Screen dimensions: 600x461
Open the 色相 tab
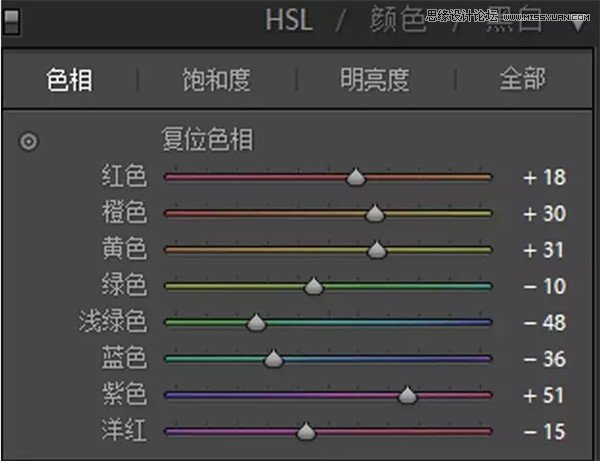click(69, 80)
